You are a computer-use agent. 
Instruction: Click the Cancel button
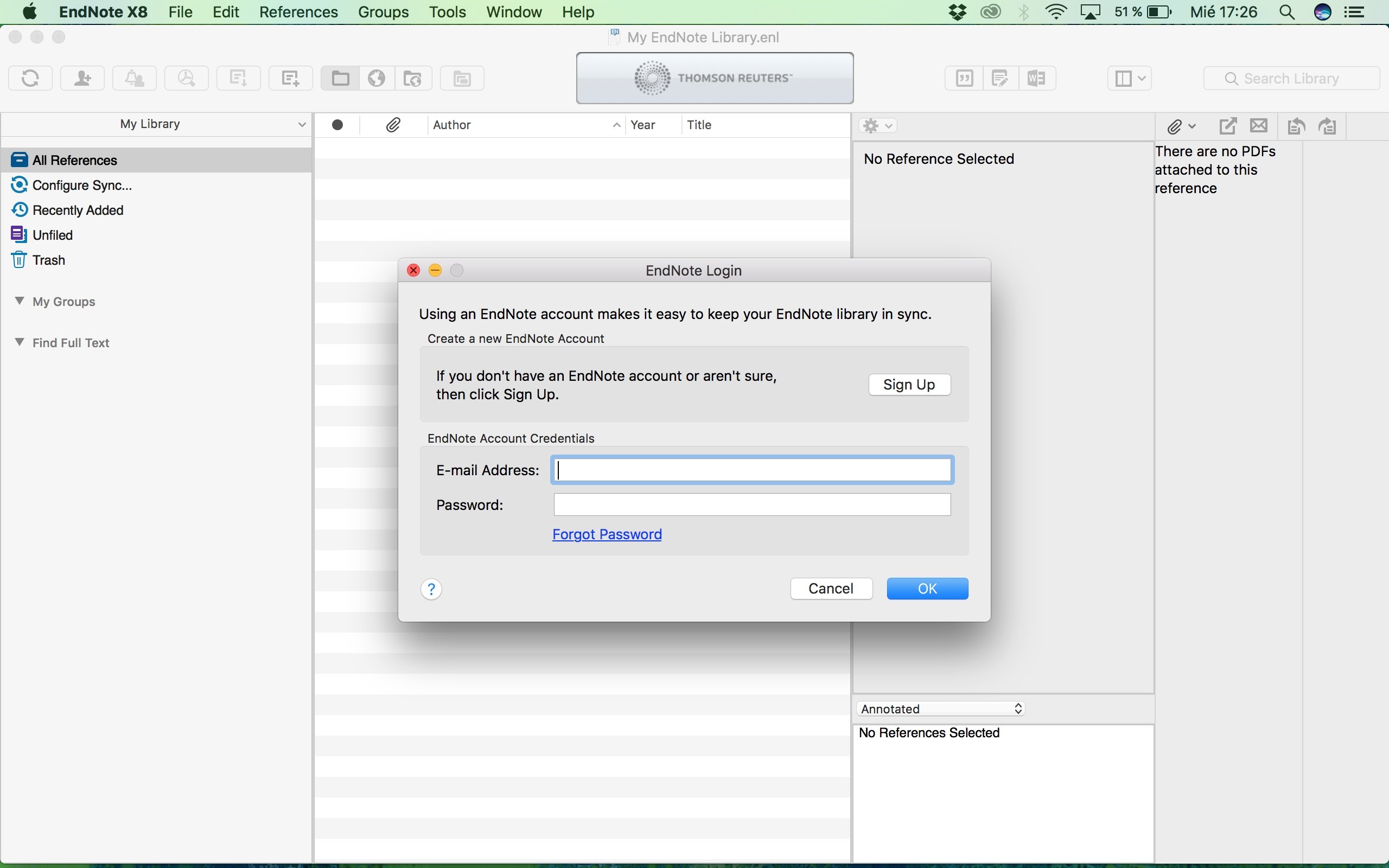831,588
